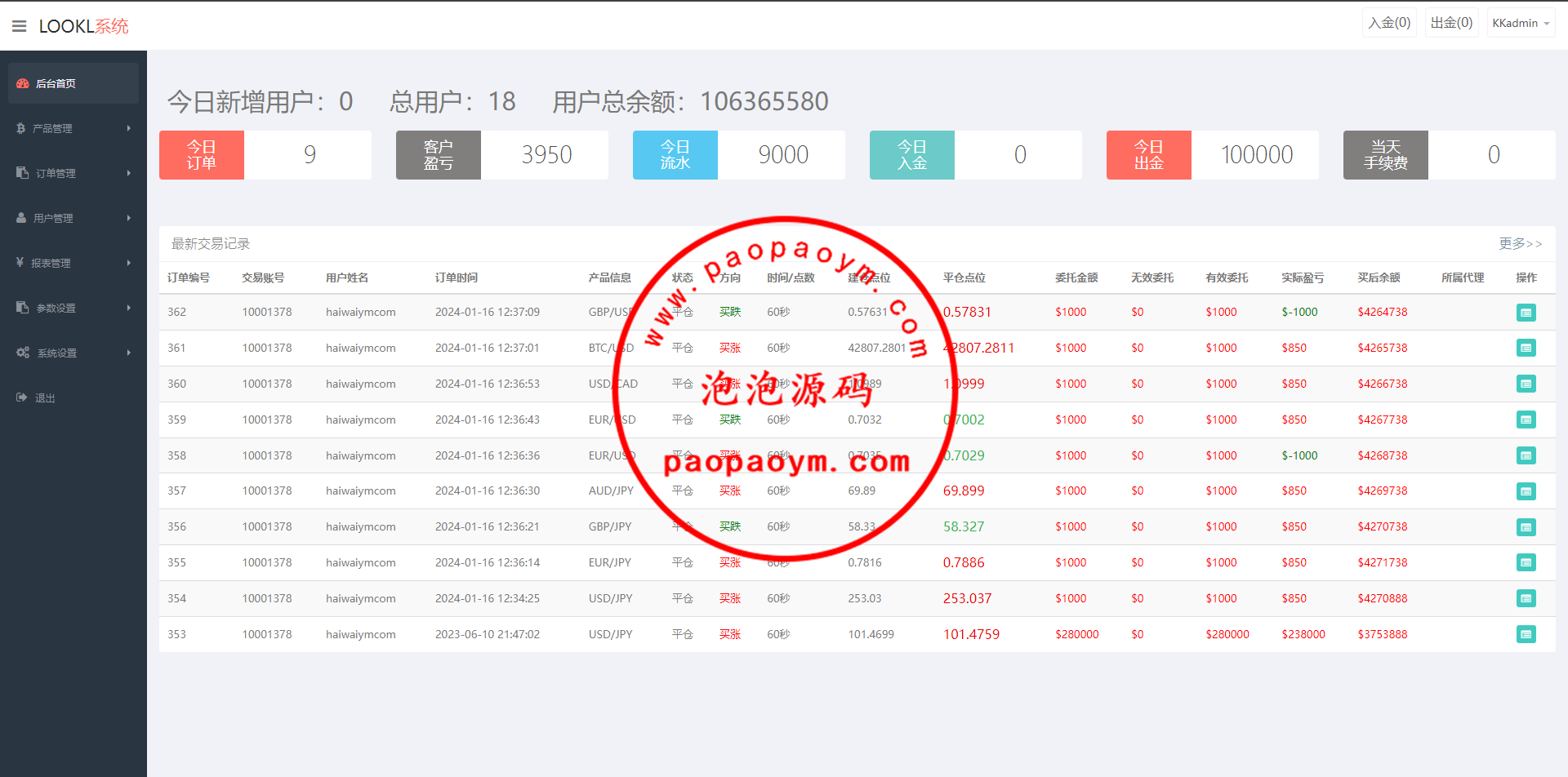Click the 今日流水 blue stat tile
1568x777 pixels.
click(675, 155)
